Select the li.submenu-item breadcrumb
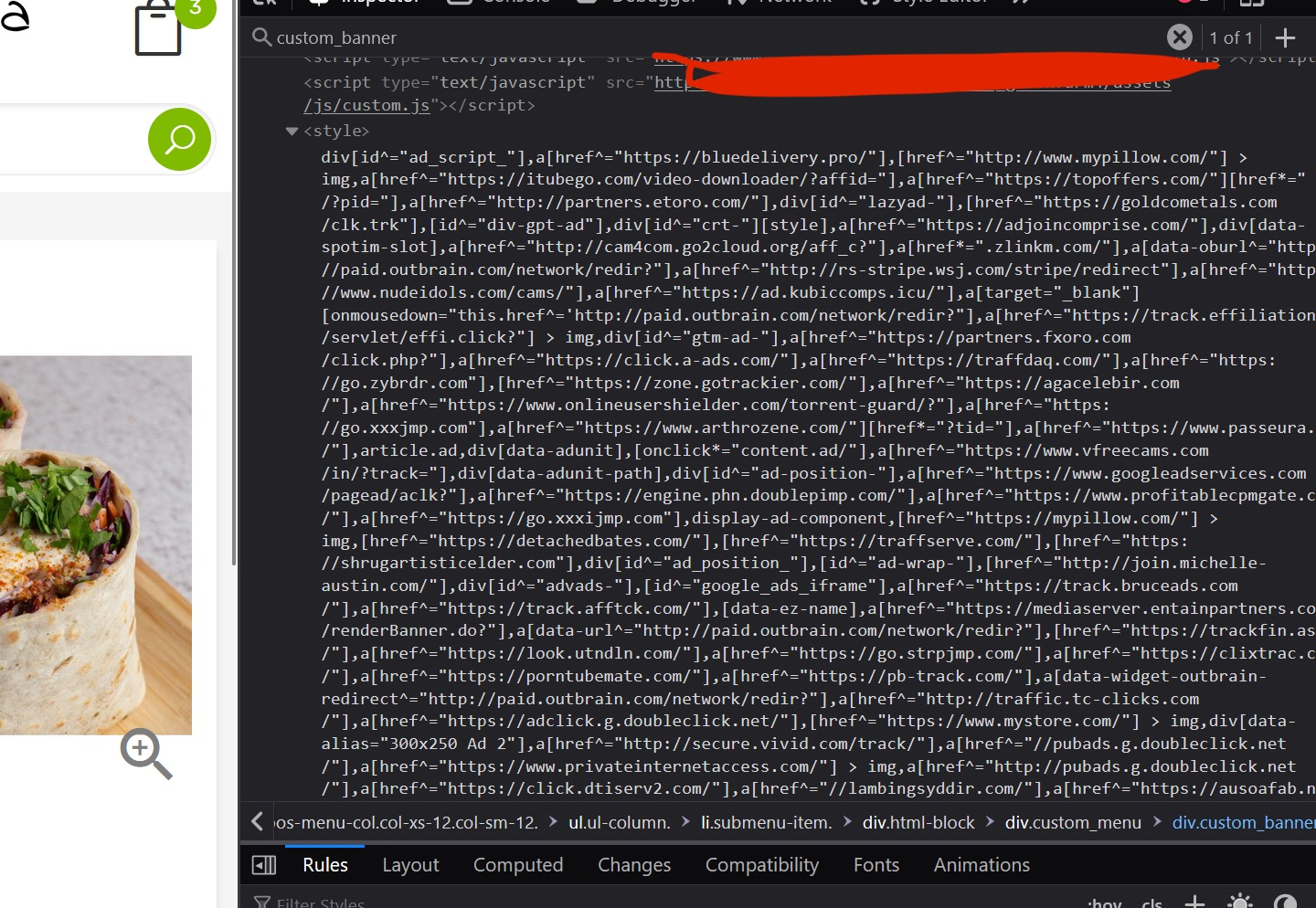This screenshot has width=1316, height=908. click(766, 823)
